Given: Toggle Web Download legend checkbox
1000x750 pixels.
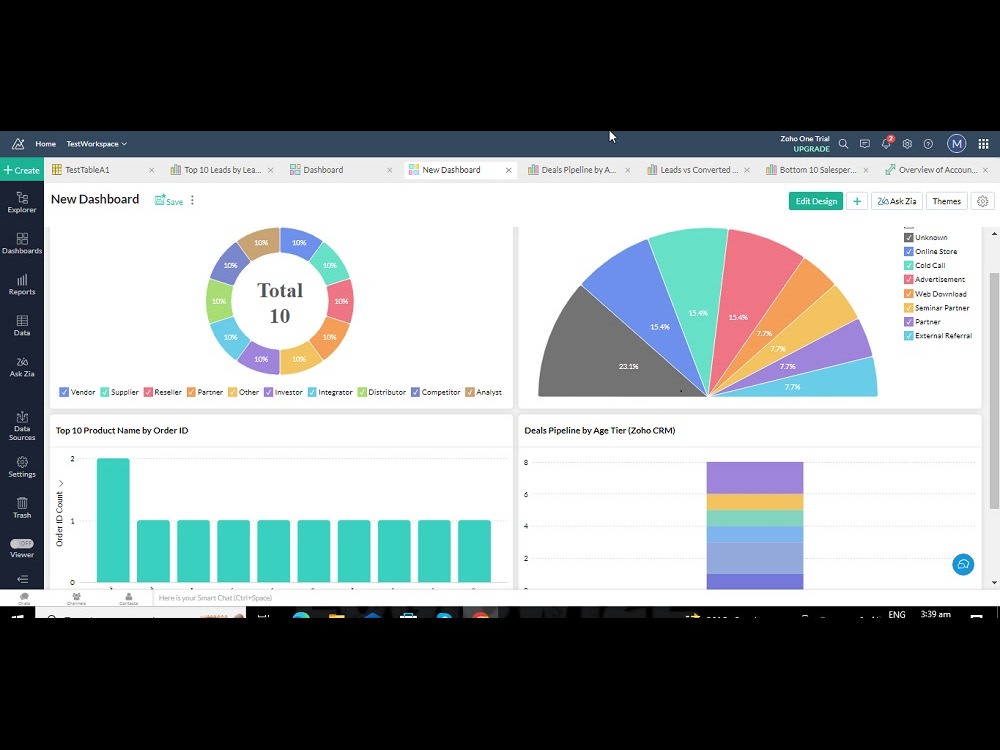Looking at the screenshot, I should [909, 294].
